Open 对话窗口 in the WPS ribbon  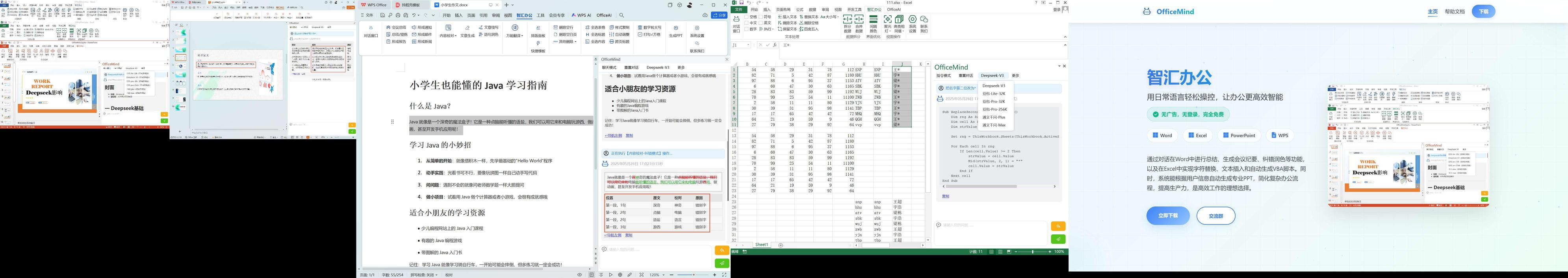[371, 31]
